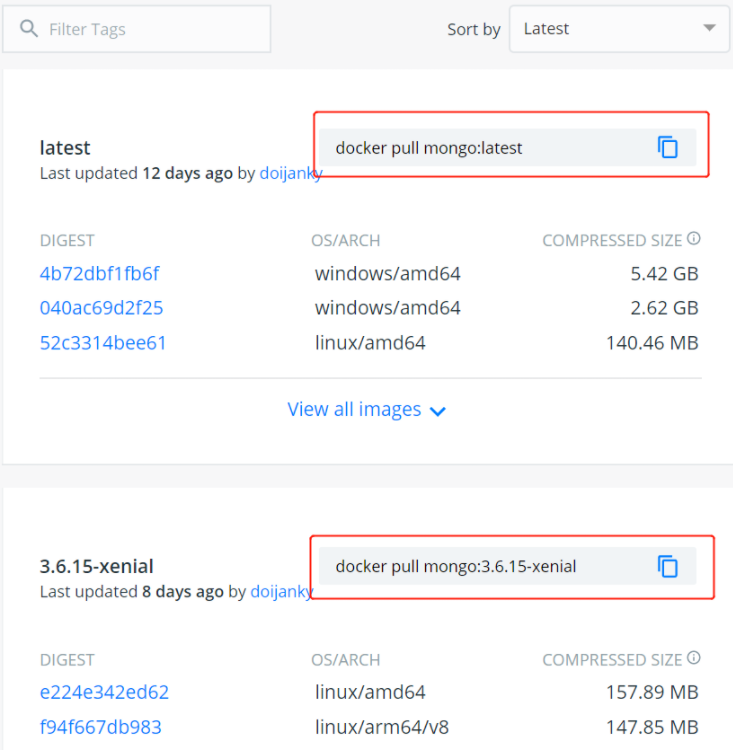The width and height of the screenshot is (733, 750).
Task: Focus the Filter Tags input field
Action: point(137,29)
